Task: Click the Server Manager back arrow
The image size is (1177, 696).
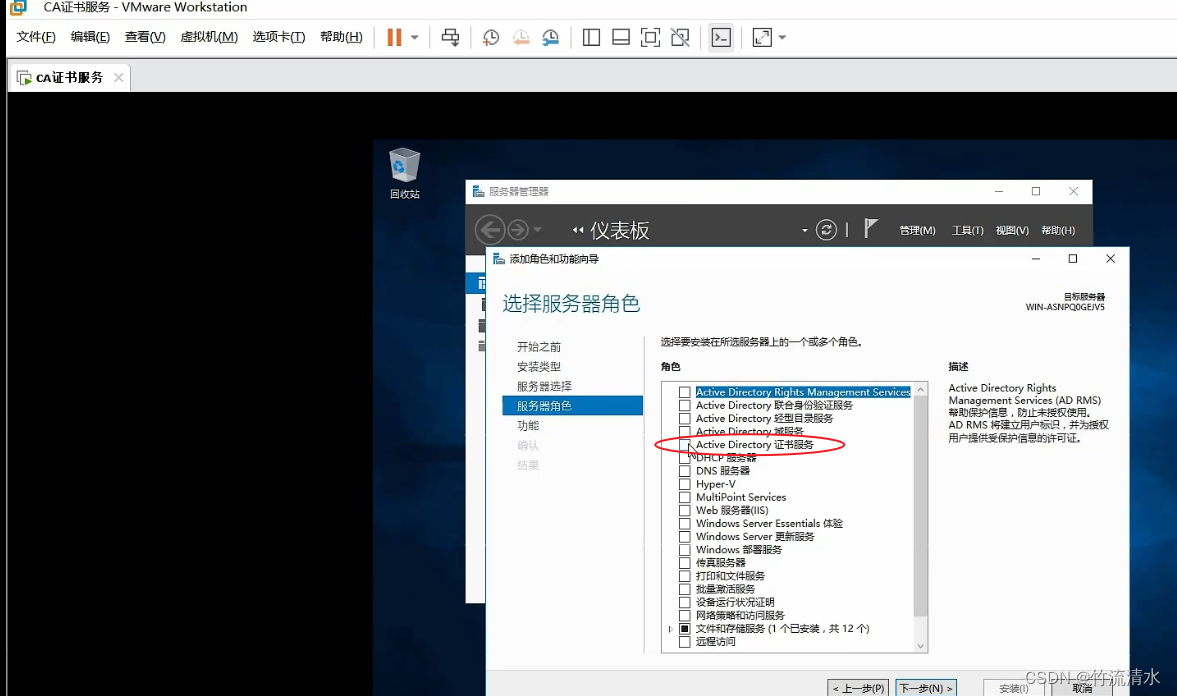Action: coord(489,230)
